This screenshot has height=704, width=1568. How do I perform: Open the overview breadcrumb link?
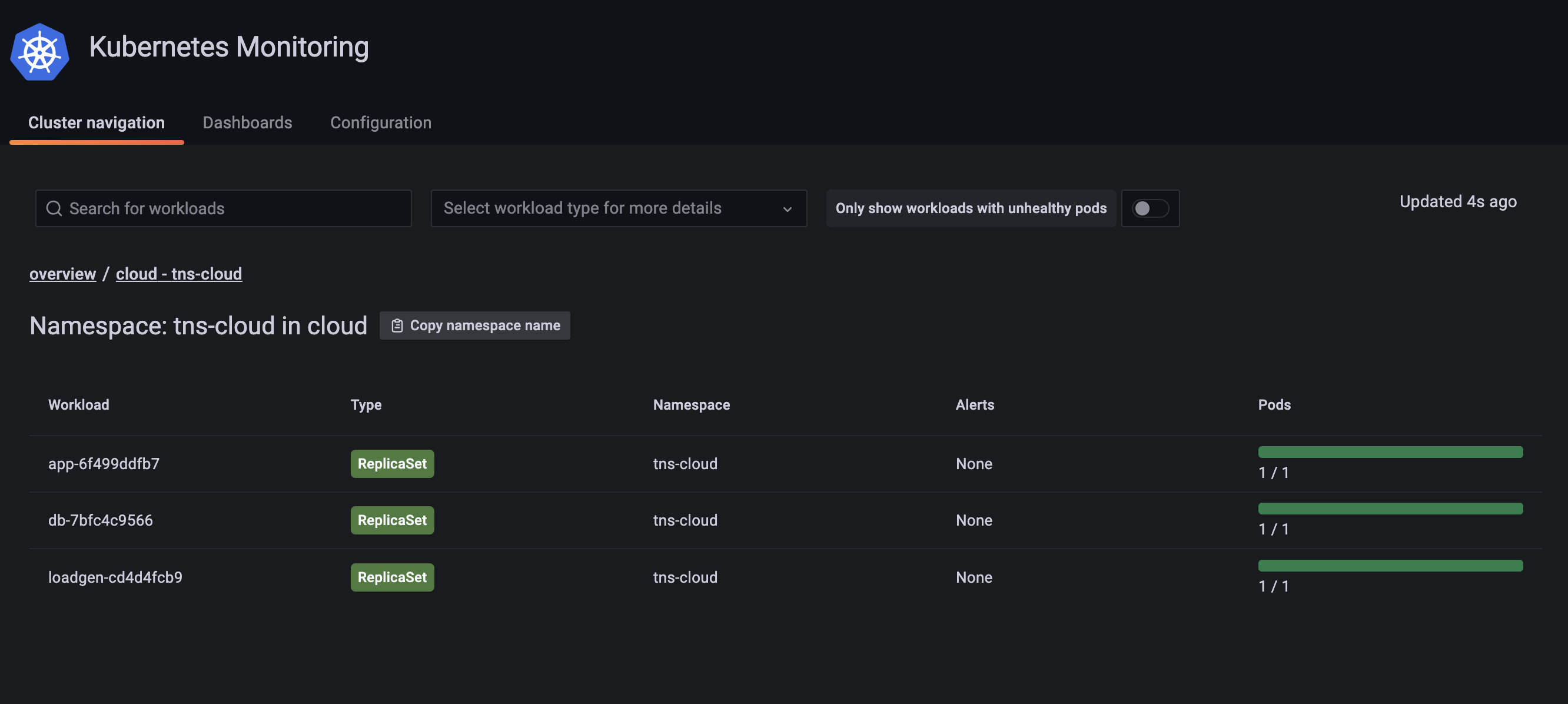pos(62,274)
